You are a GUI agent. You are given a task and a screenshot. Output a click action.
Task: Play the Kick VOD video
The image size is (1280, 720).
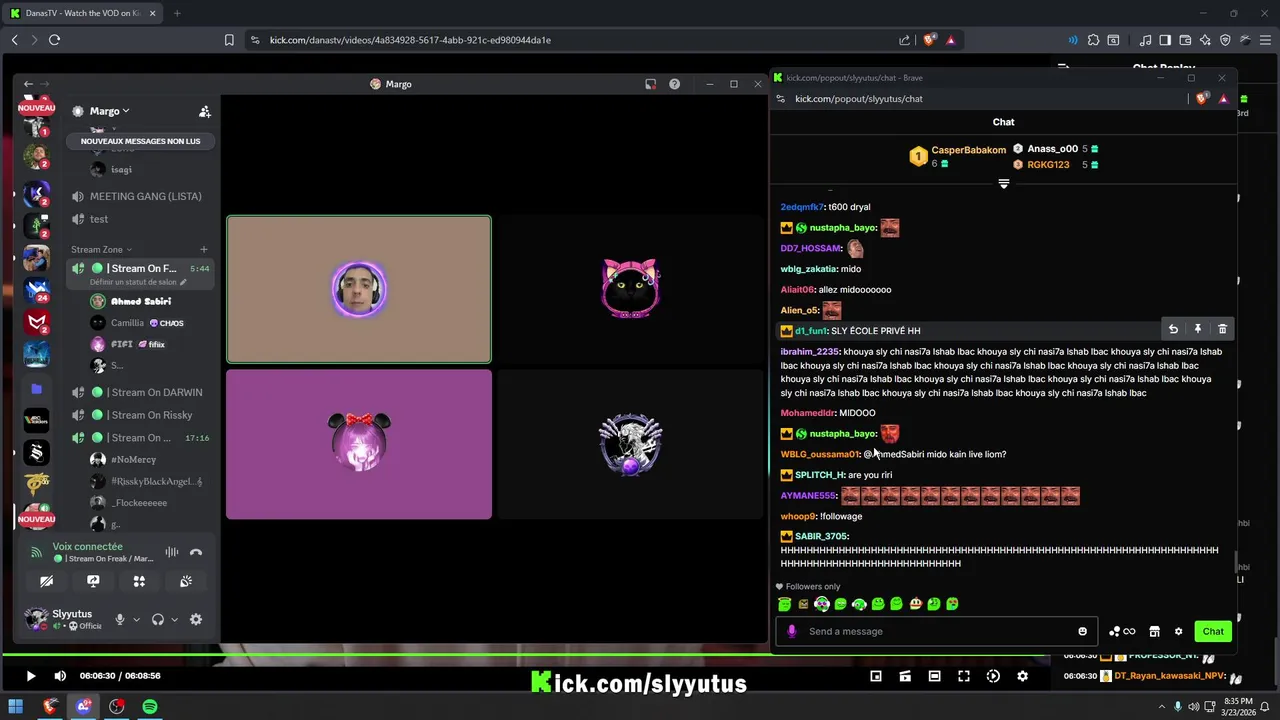tap(30, 676)
